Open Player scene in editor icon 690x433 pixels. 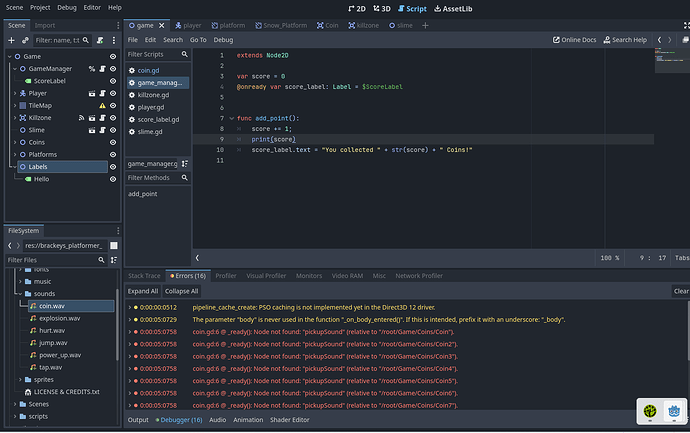[92, 93]
